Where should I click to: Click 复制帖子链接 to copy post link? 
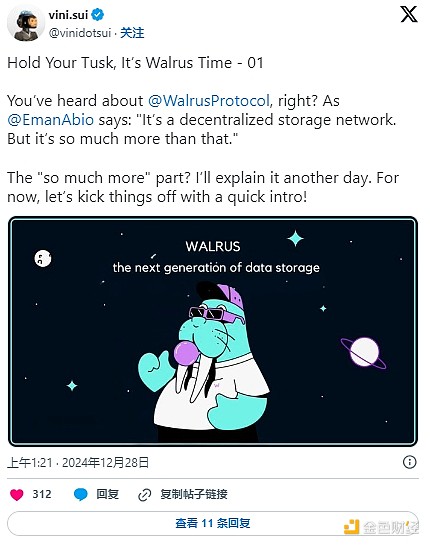pos(194,494)
